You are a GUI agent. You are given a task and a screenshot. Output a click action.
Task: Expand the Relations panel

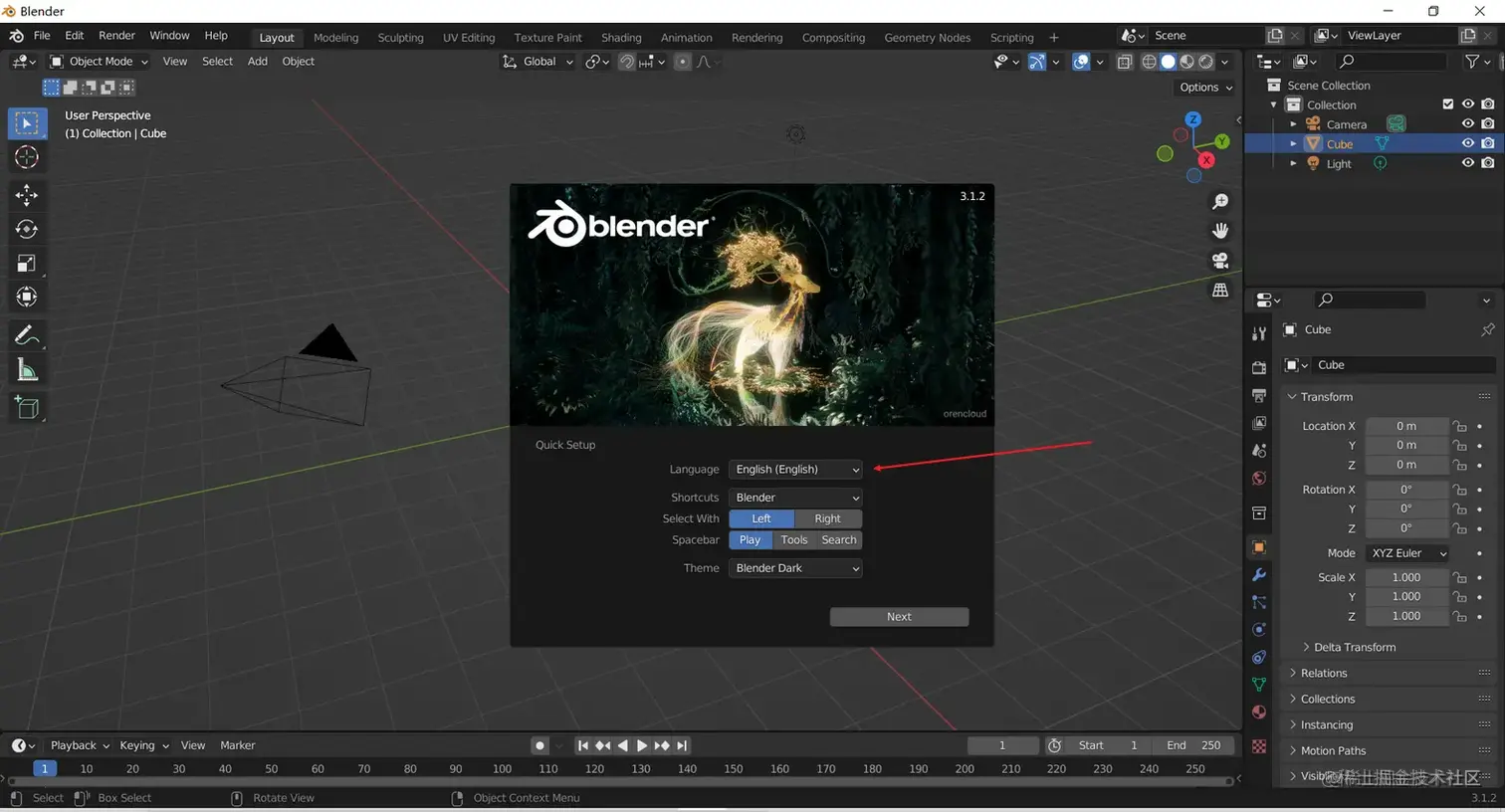[1324, 674]
